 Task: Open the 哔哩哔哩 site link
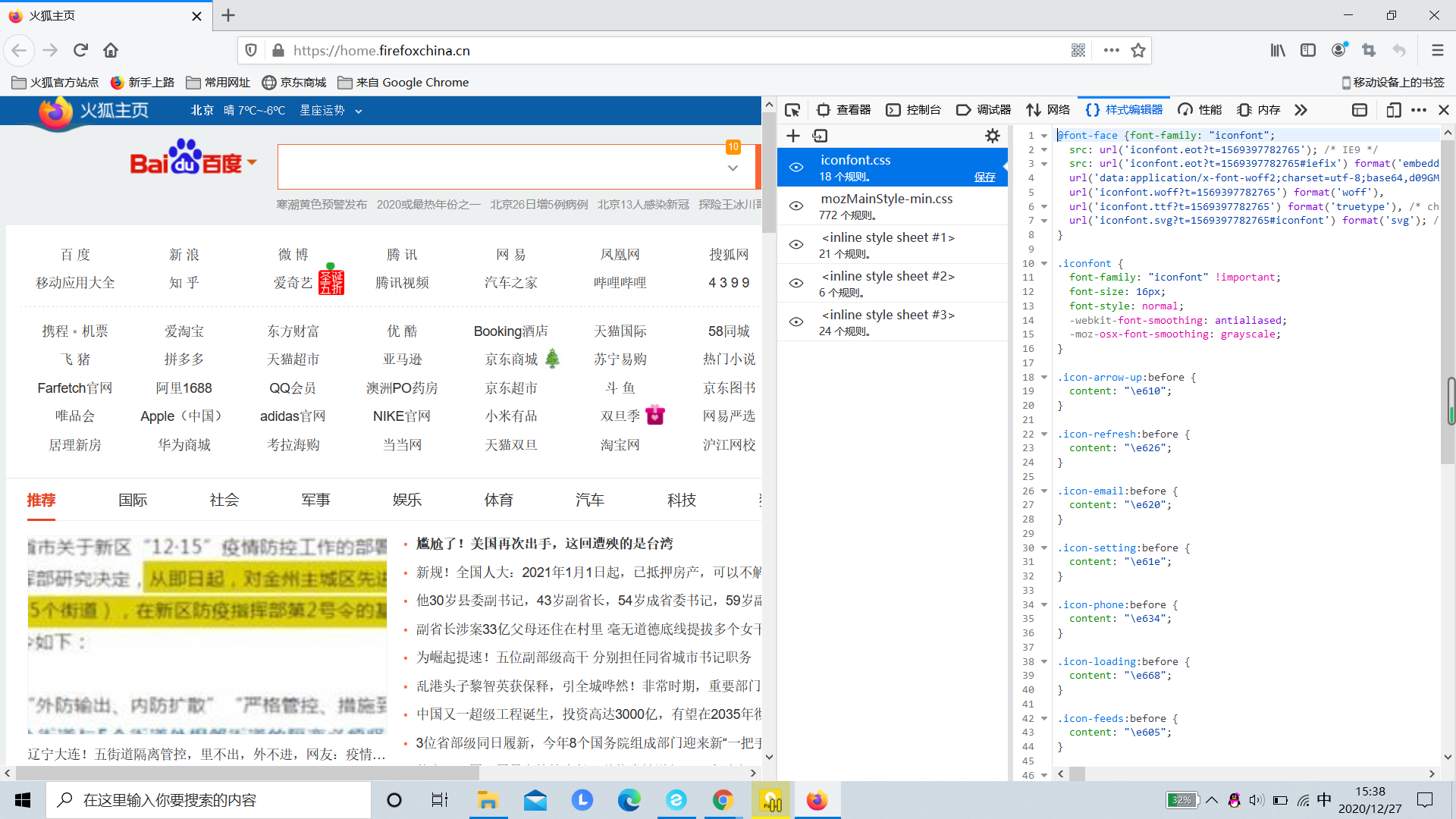coord(620,283)
